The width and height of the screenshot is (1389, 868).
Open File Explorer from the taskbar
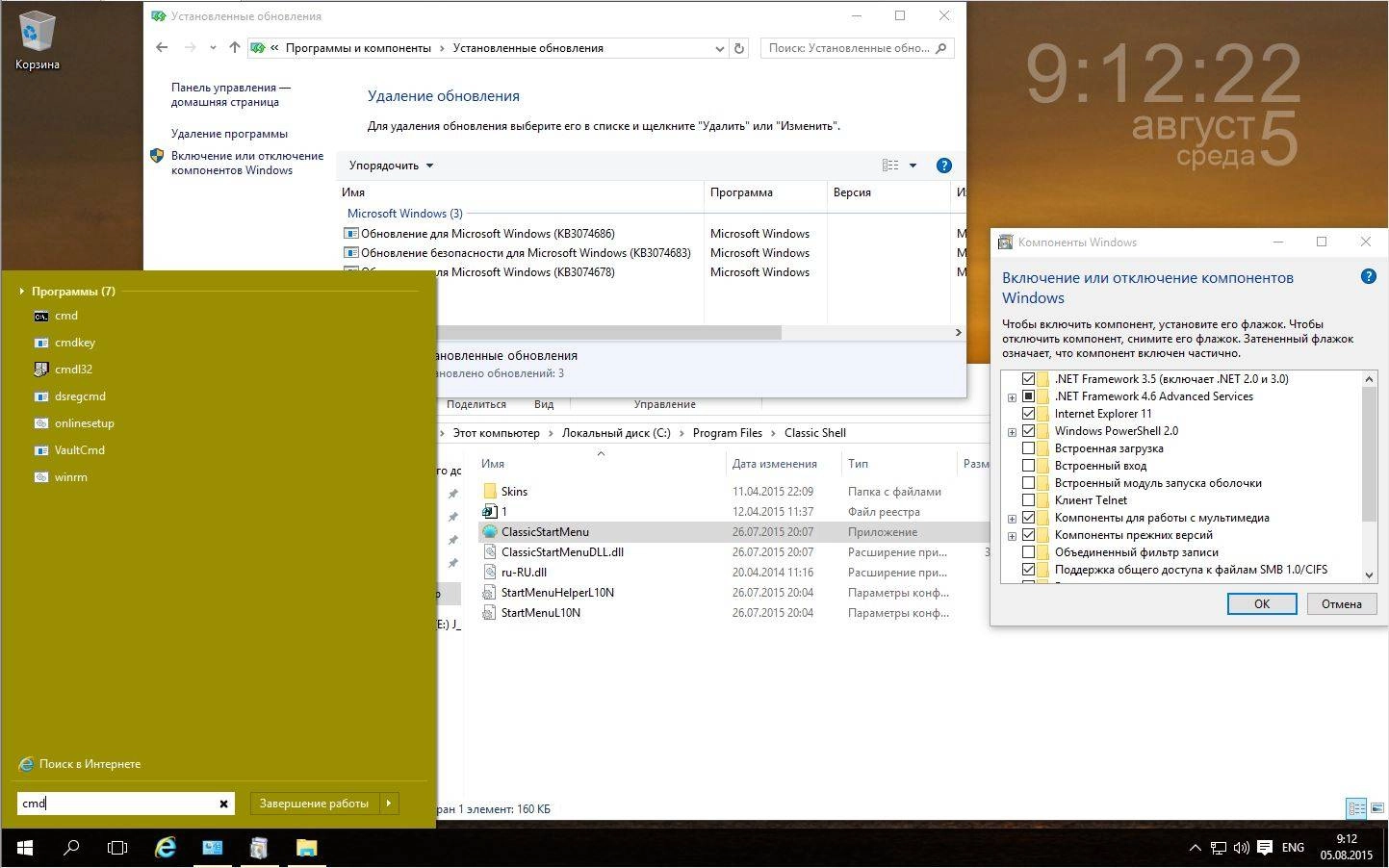click(306, 848)
